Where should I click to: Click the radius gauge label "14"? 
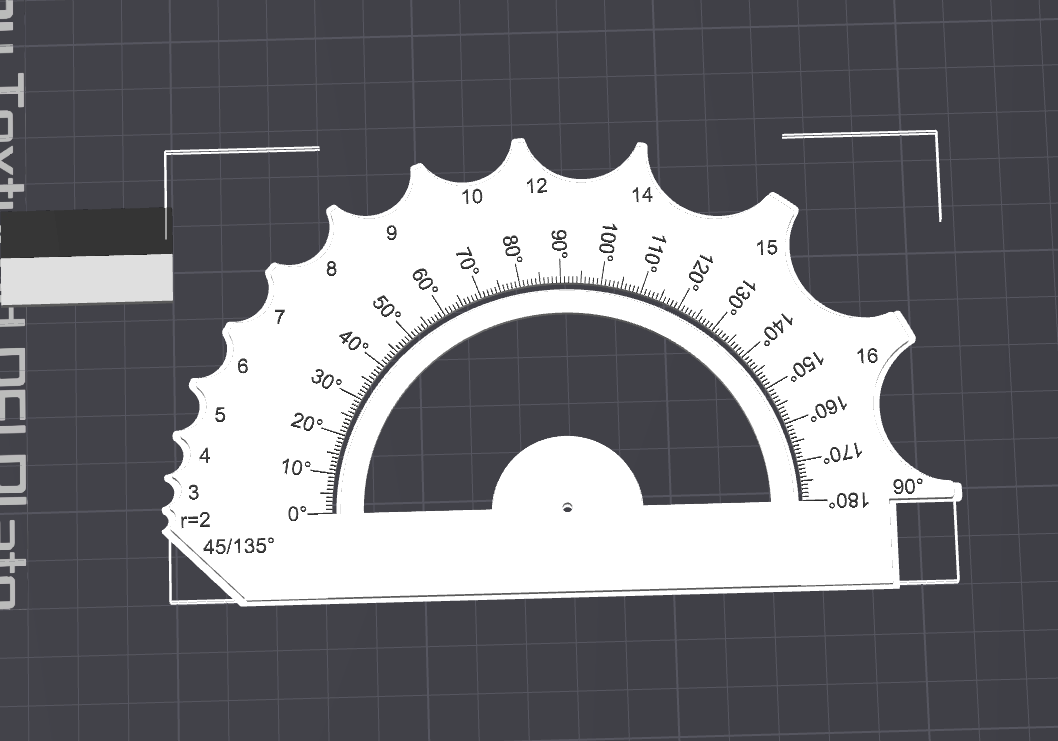tap(642, 194)
